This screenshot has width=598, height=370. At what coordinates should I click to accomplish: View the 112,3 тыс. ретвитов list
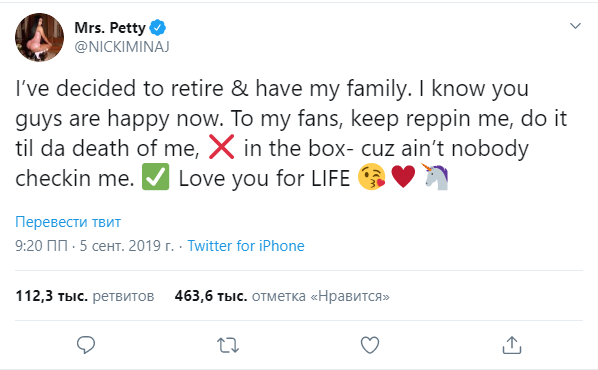(x=85, y=296)
